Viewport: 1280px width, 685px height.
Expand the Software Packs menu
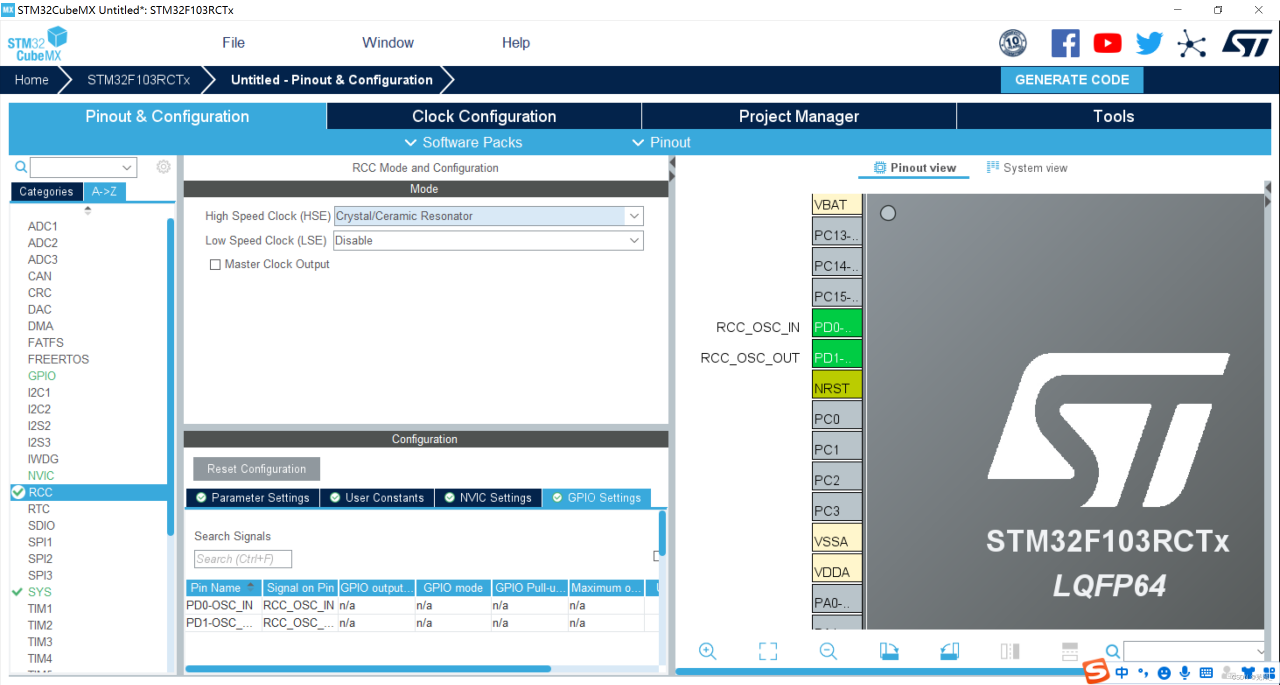click(463, 142)
